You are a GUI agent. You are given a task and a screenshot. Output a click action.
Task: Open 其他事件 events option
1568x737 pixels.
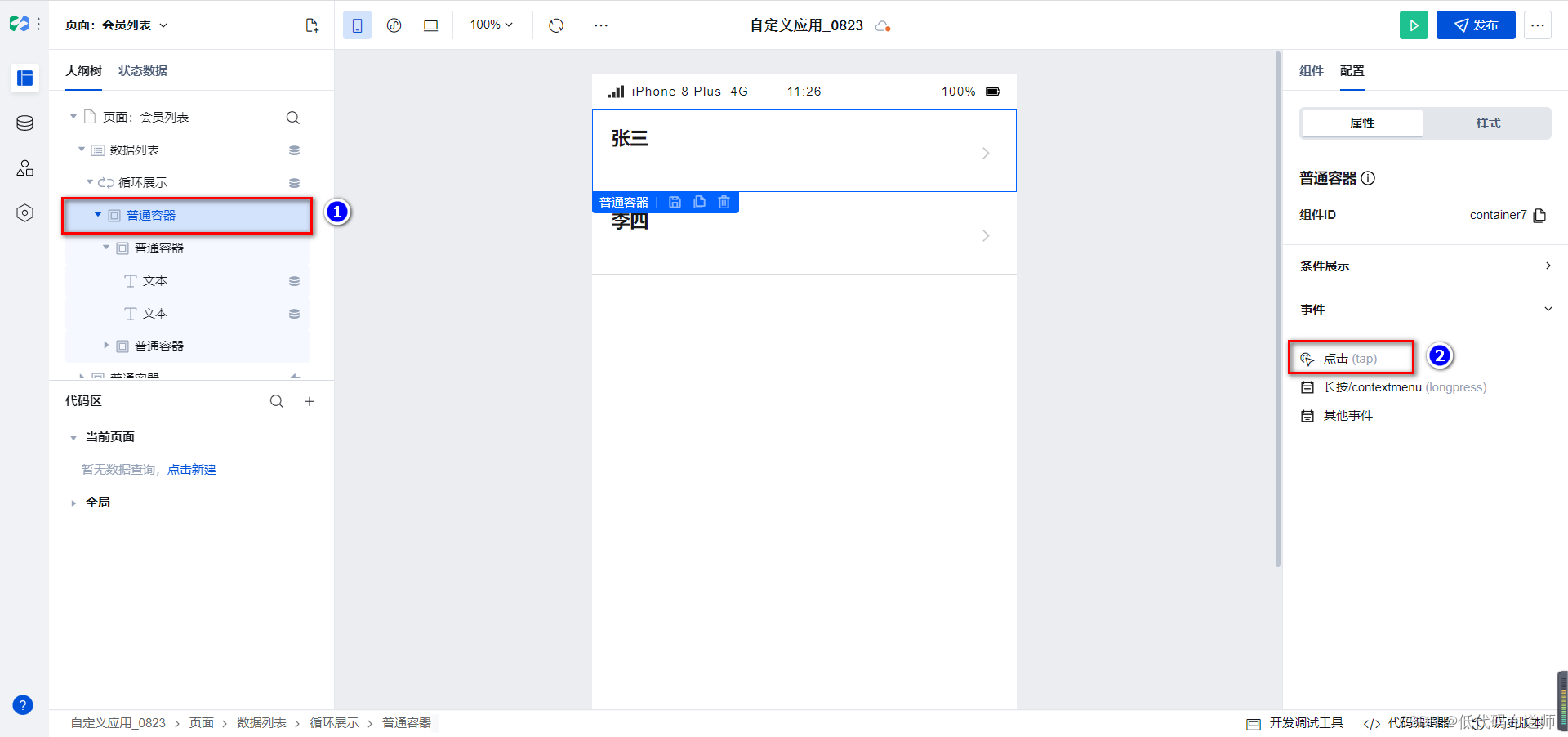[1337, 416]
